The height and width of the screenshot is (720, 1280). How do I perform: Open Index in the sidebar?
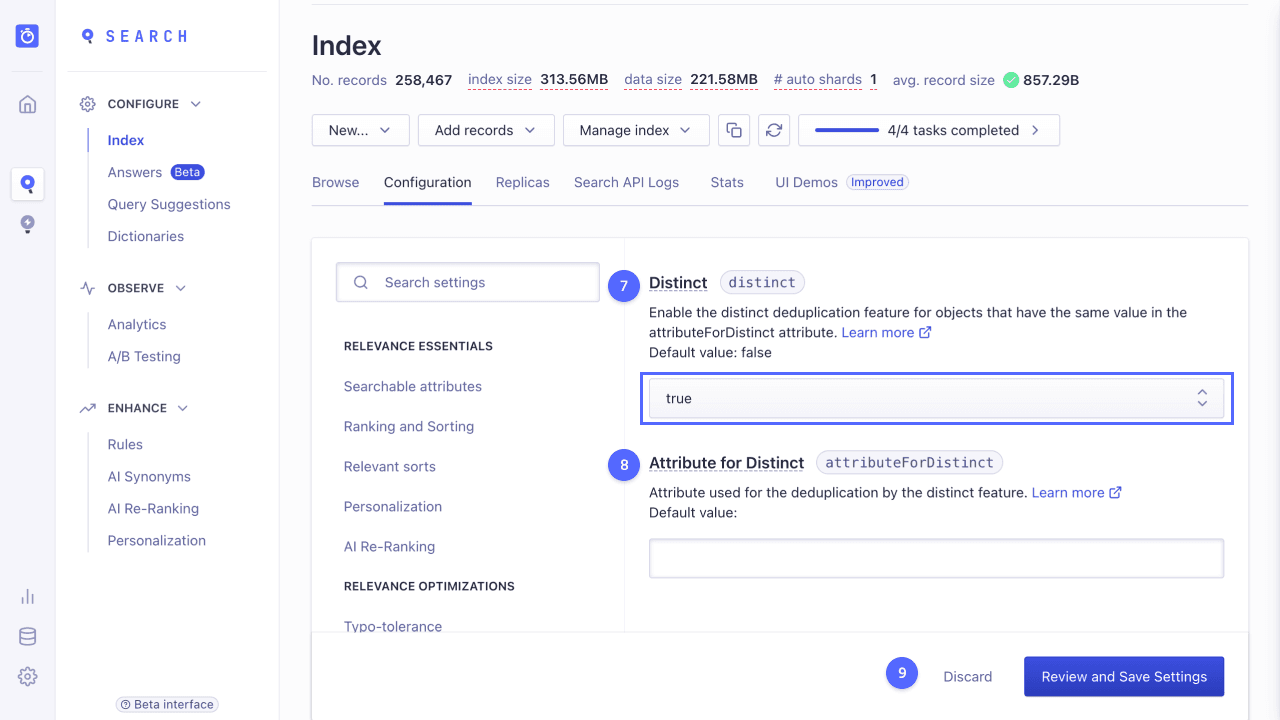(126, 140)
